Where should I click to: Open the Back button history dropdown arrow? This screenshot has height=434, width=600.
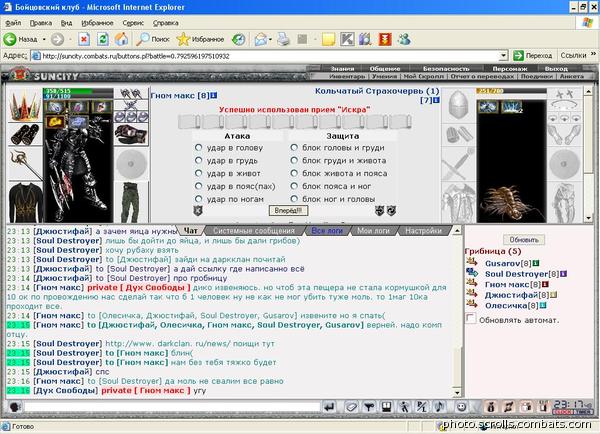click(44, 39)
